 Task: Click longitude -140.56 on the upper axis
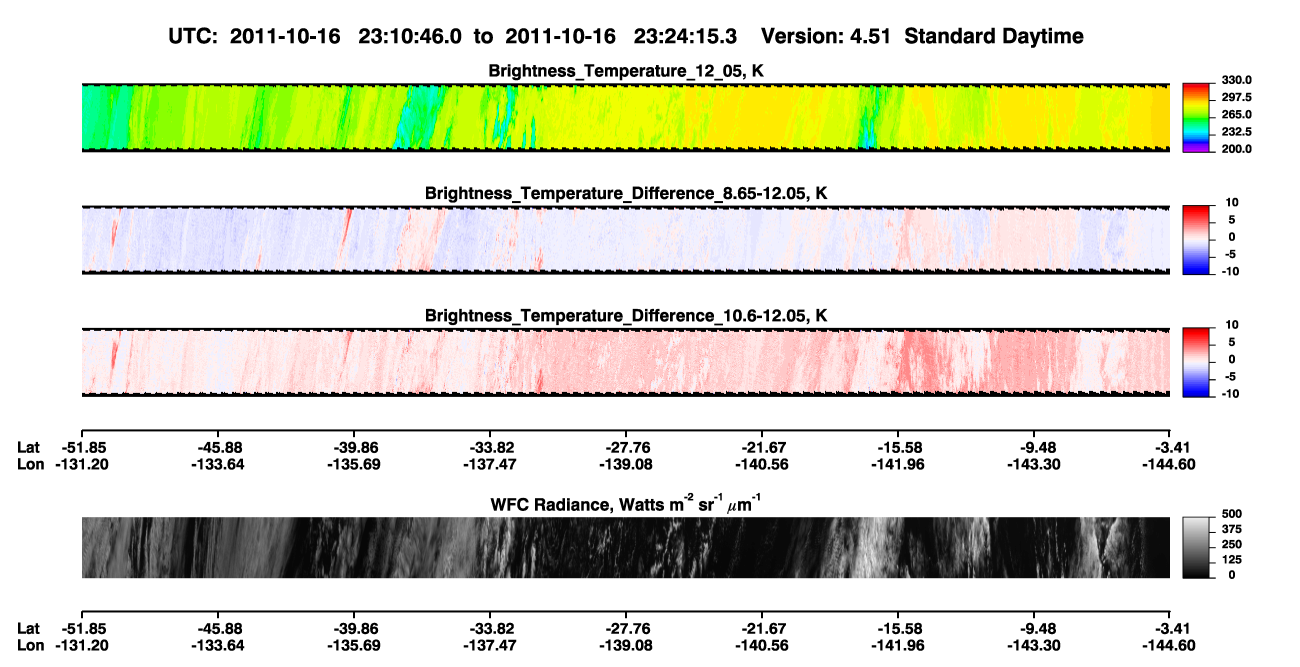pos(762,464)
